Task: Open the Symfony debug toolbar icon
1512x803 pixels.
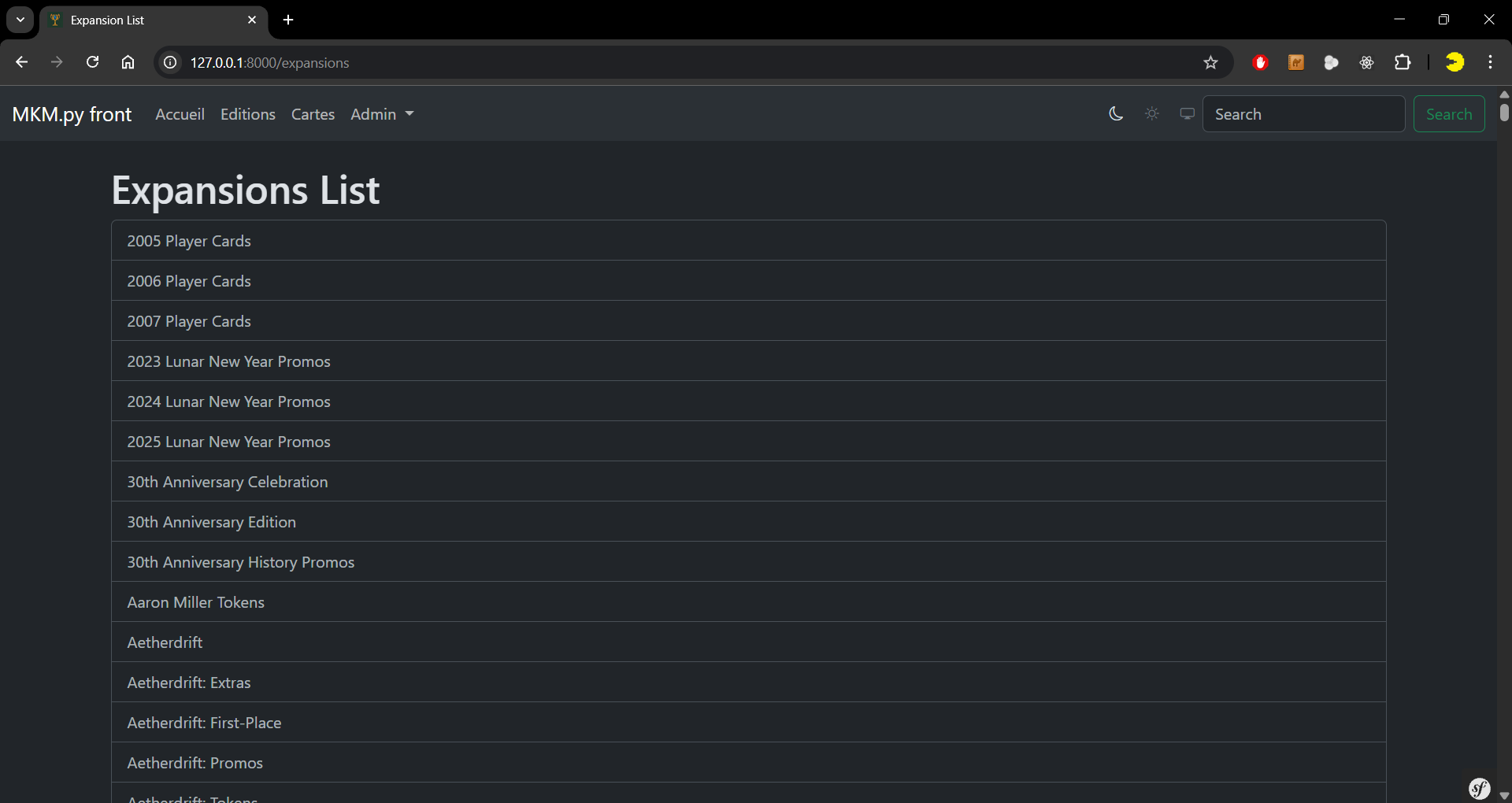Action: point(1479,787)
